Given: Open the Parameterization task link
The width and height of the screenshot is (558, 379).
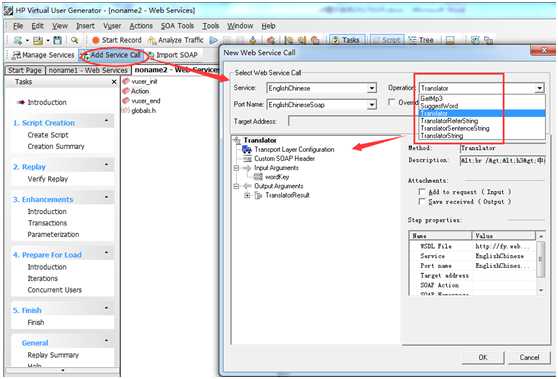Looking at the screenshot, I should click(53, 235).
